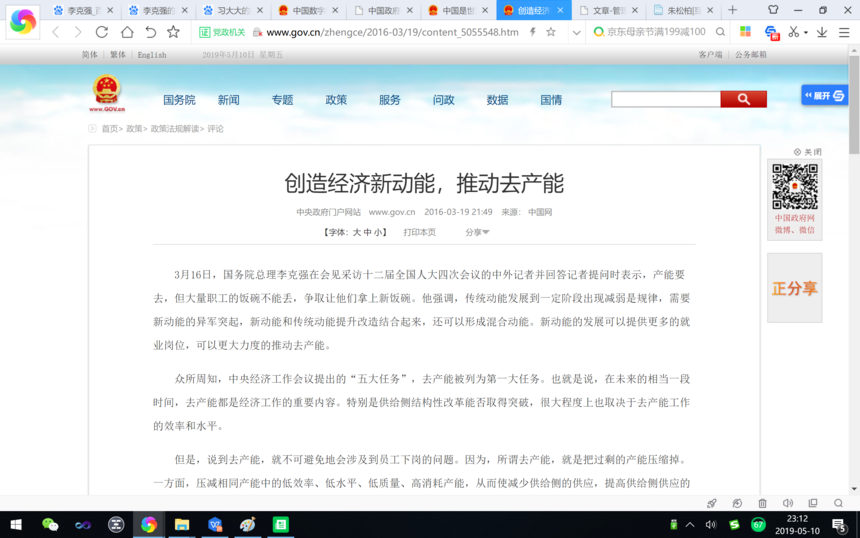The height and width of the screenshot is (538, 860).
Task: Click the browser forward arrow
Action: click(78, 32)
